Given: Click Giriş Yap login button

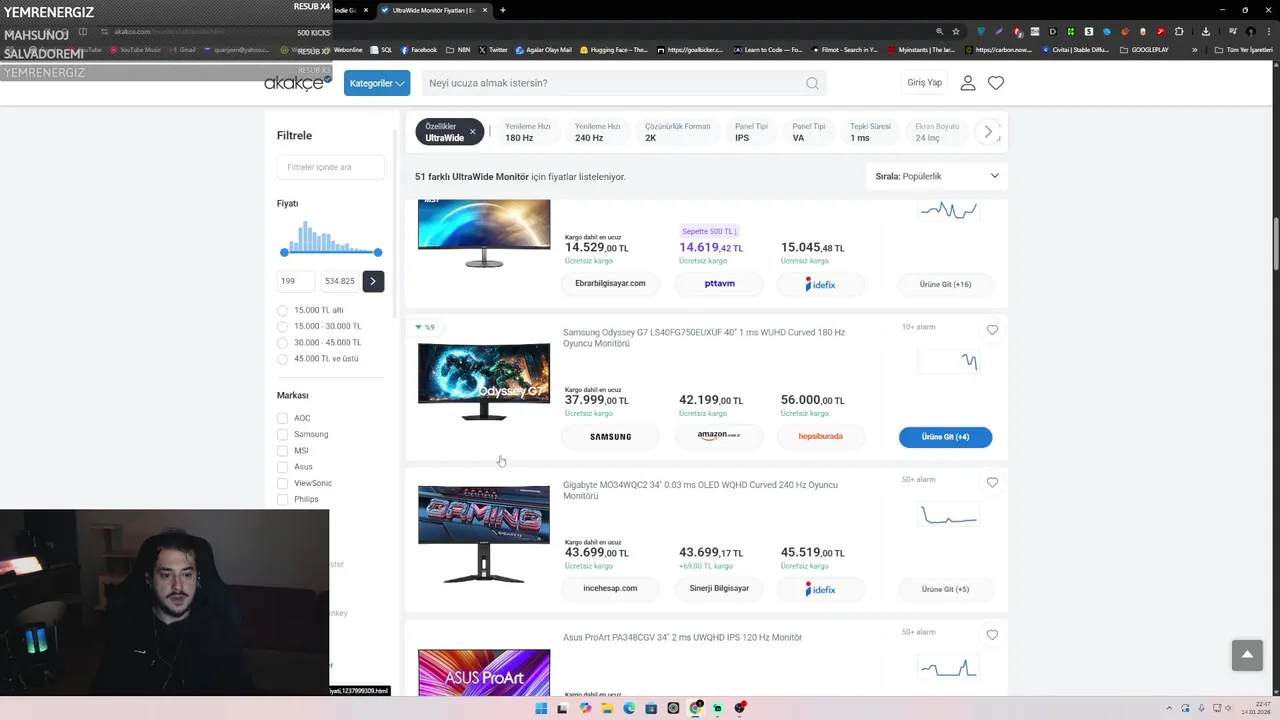Looking at the screenshot, I should tap(924, 83).
